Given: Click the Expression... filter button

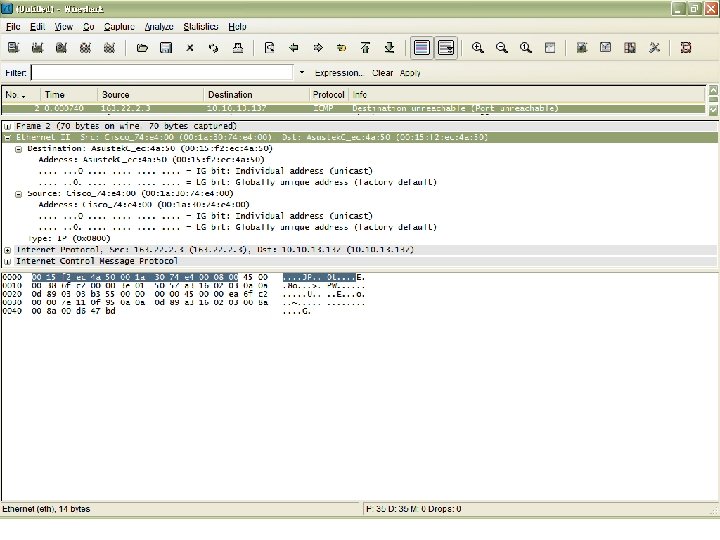Looking at the screenshot, I should click(339, 73).
